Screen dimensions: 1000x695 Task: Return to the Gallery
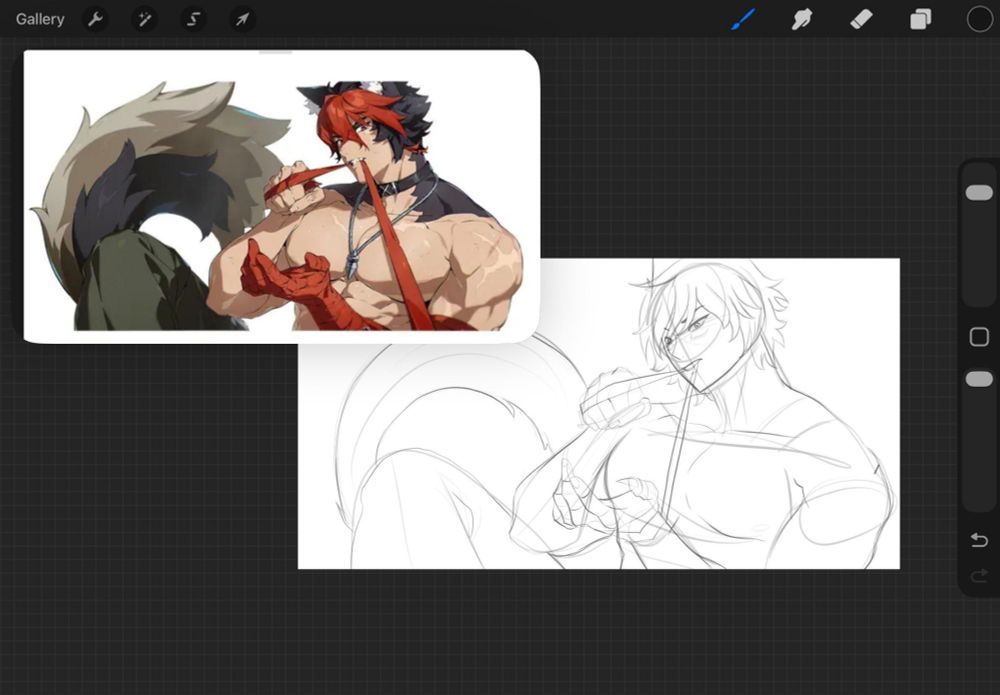click(x=40, y=19)
